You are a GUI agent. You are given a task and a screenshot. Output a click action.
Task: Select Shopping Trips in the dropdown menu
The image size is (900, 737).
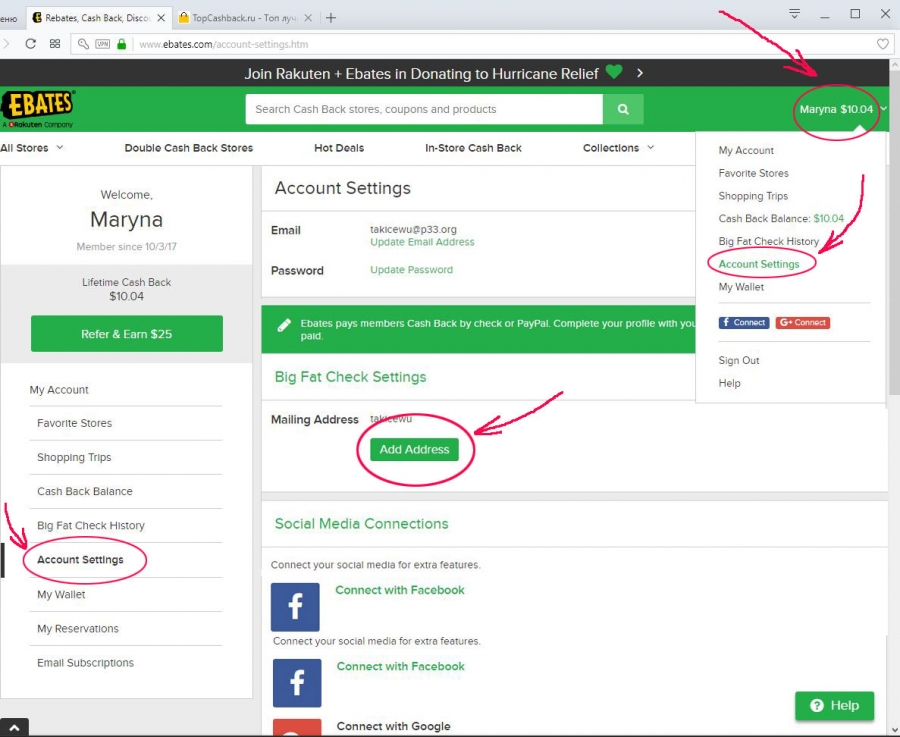[753, 196]
